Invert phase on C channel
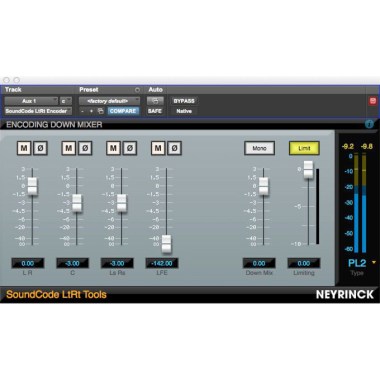380x380 pixels. coord(85,148)
